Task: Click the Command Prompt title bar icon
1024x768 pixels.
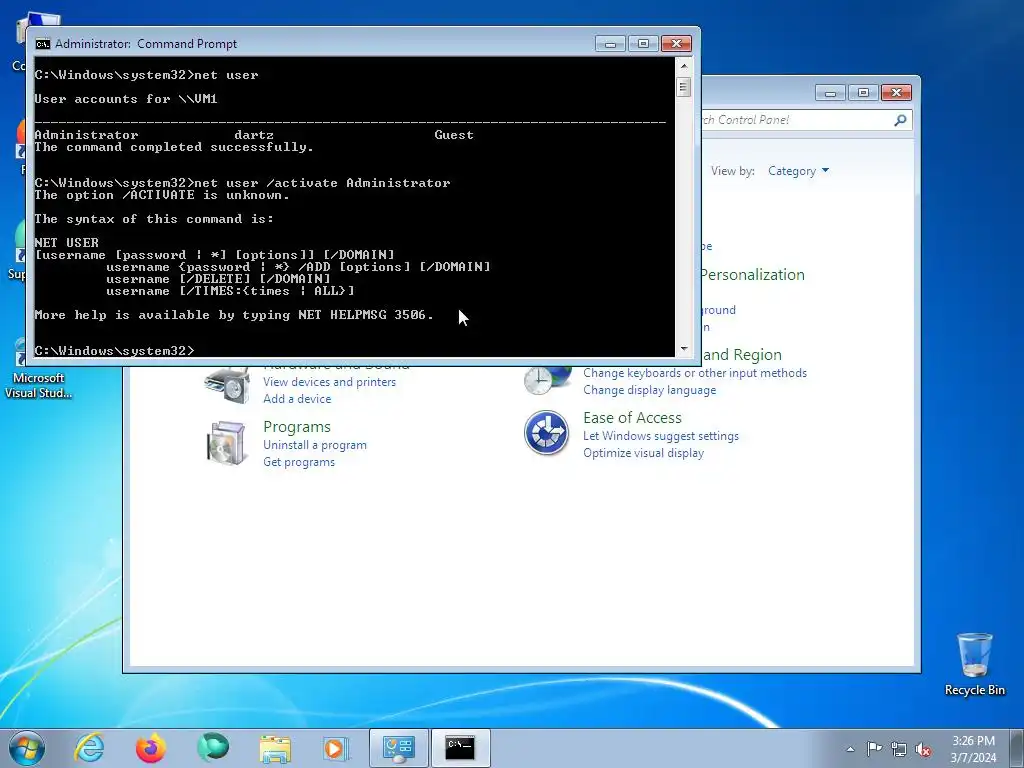Action: pyautogui.click(x=42, y=44)
